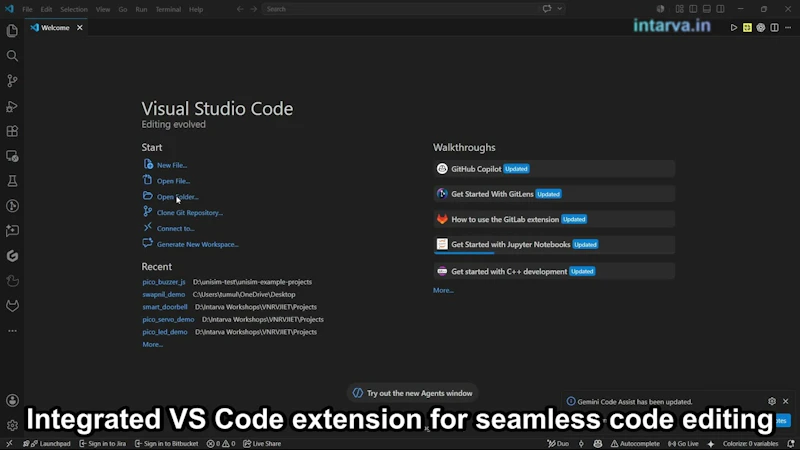Click the Autocomplete warning status item
800x450 pixels.
635,444
